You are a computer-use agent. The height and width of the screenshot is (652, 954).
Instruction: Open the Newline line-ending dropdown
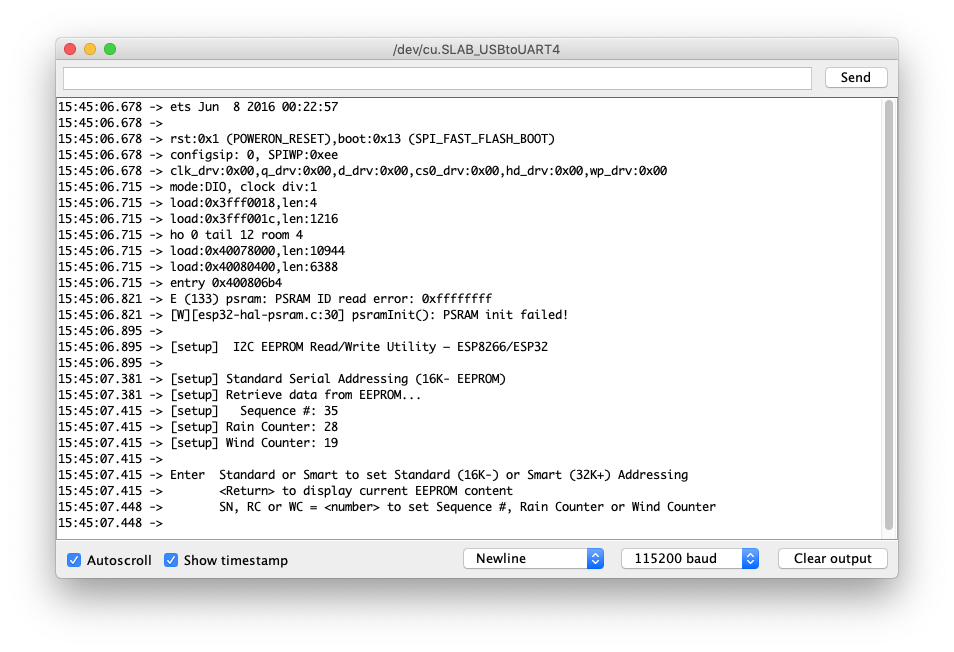[534, 558]
